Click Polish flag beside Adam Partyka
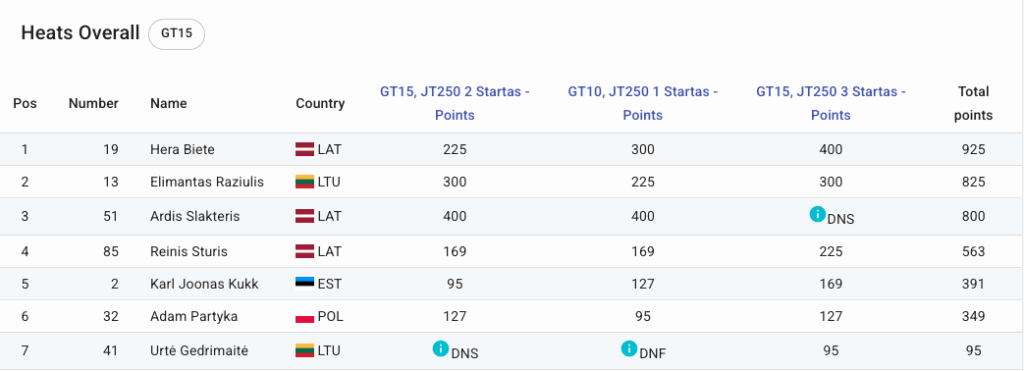This screenshot has height=371, width=1024. tap(305, 317)
